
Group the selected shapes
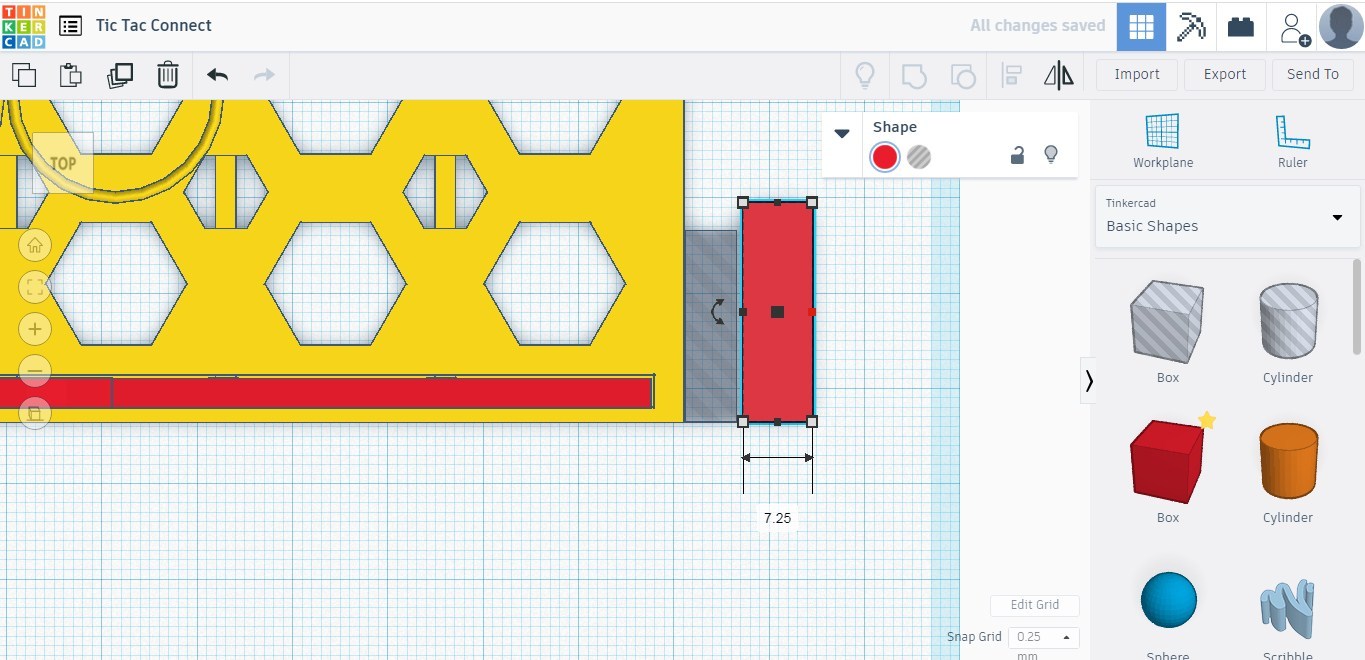pos(914,75)
